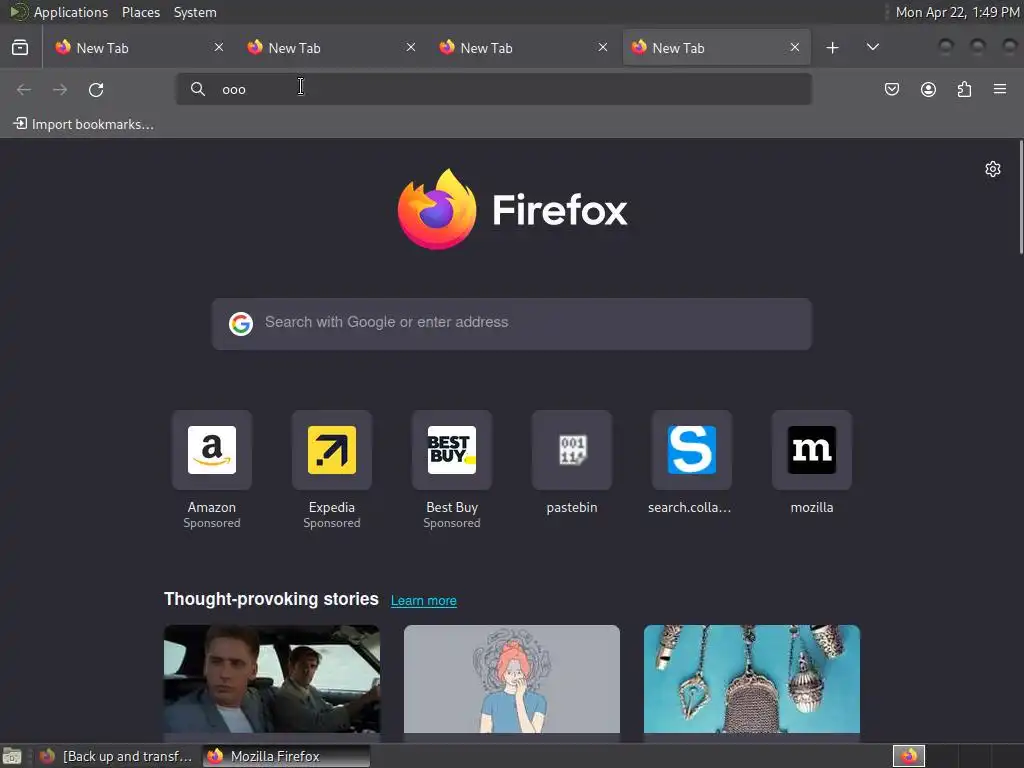Open Save to Pocket icon
Image resolution: width=1024 pixels, height=768 pixels.
point(891,89)
